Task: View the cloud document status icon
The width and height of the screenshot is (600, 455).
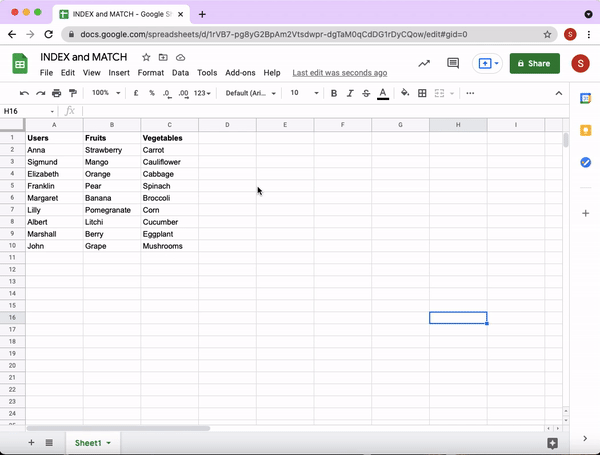Action: coord(180,57)
